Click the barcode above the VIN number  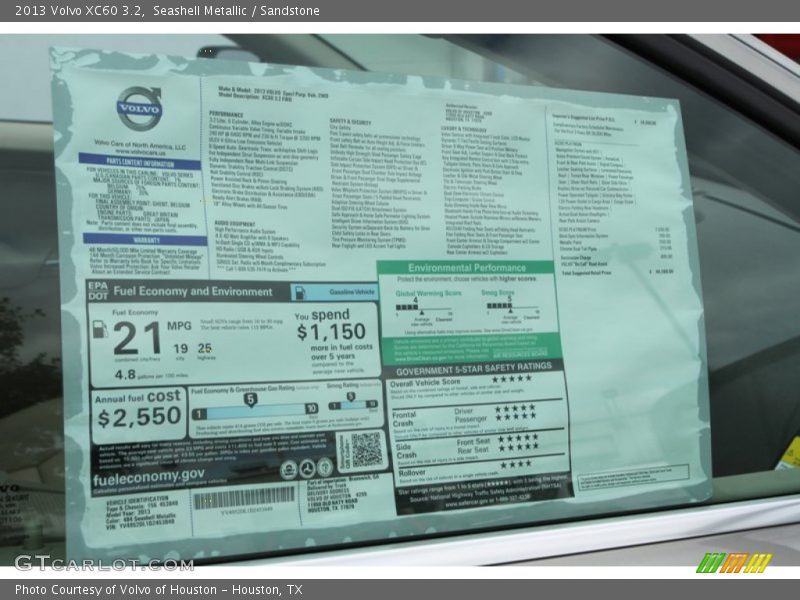tap(244, 497)
